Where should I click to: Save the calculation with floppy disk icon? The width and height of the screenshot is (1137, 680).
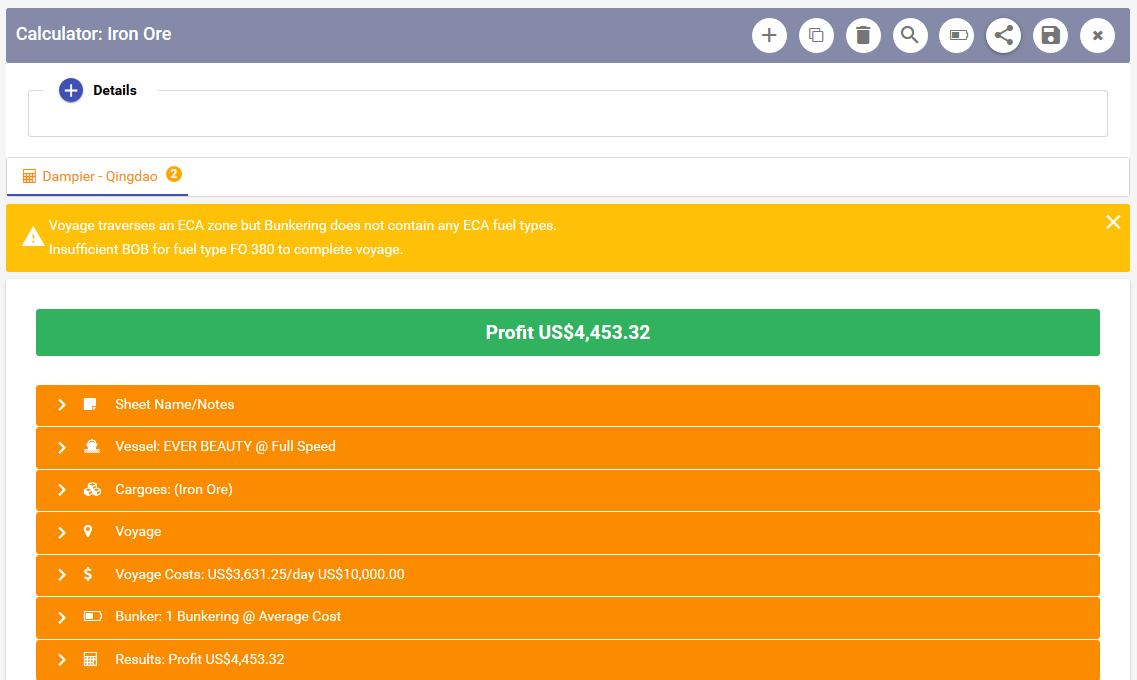1050,36
